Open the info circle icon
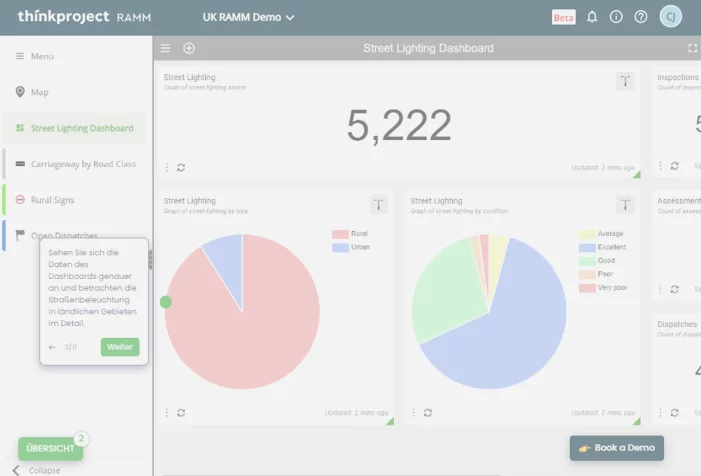701x476 pixels. click(616, 17)
